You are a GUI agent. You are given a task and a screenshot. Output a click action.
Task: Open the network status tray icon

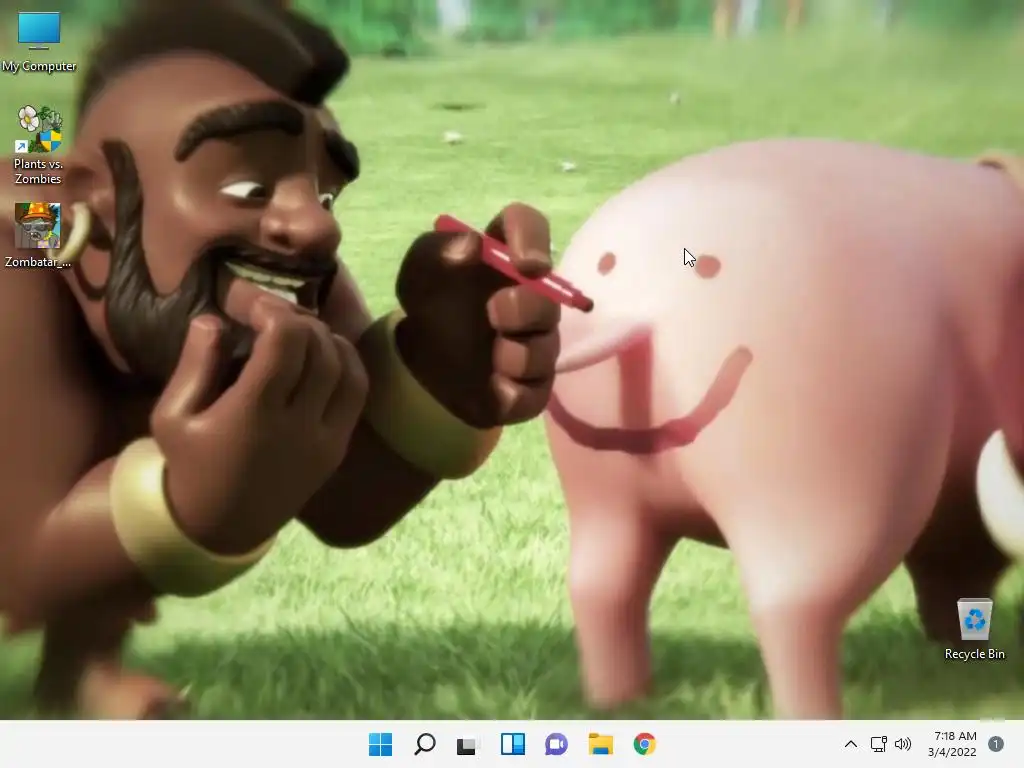tap(878, 744)
